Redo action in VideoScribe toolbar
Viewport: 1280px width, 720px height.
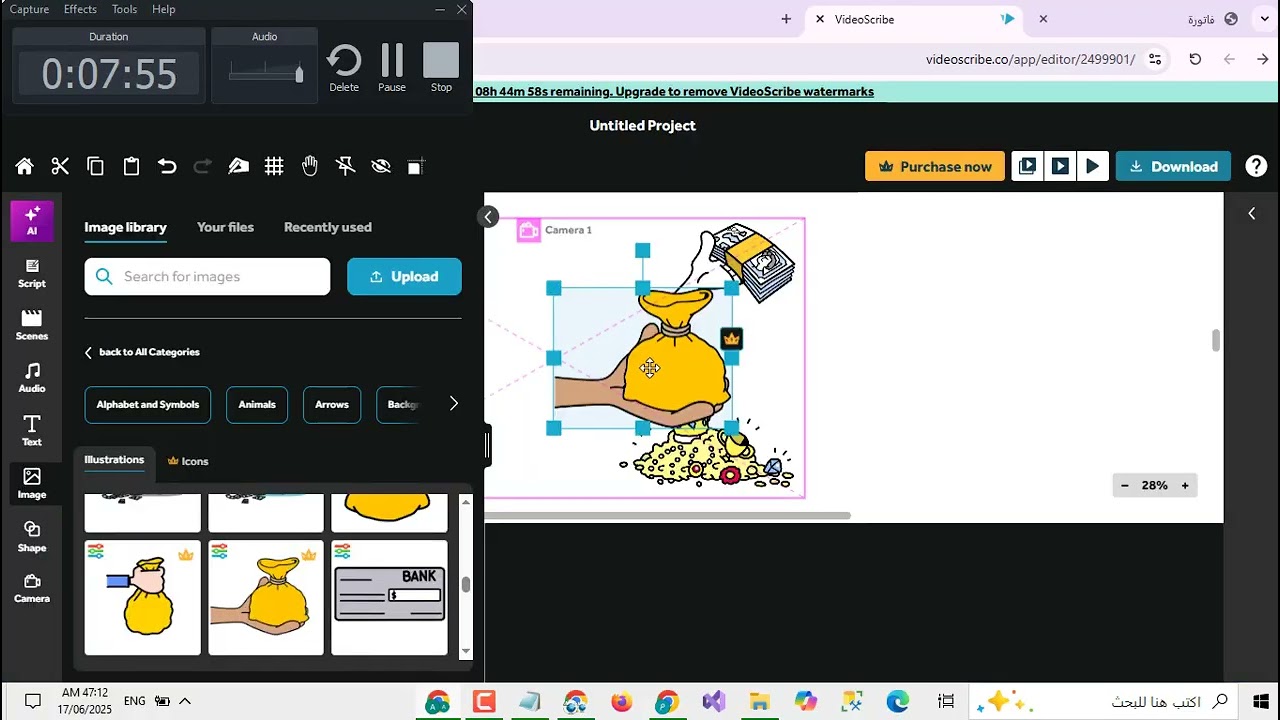(203, 167)
